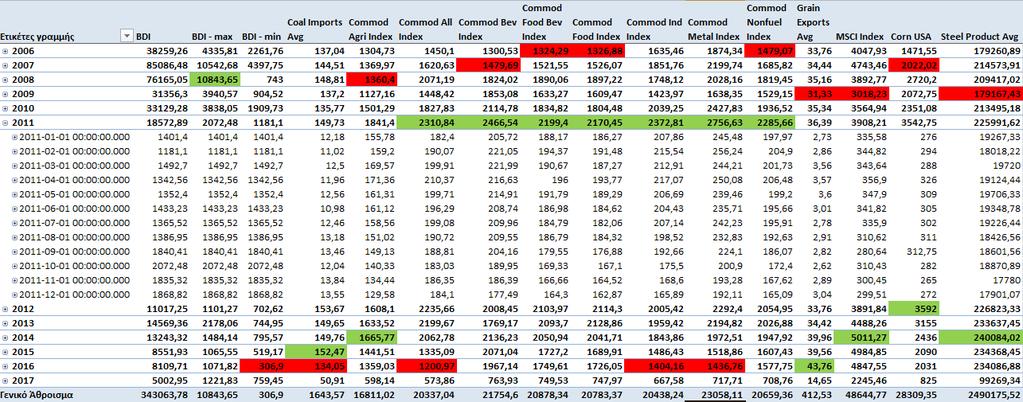The height and width of the screenshot is (402, 1023).
Task: Select the 2011-09-01 00:00:00.000 row label
Action: [x=74, y=251]
